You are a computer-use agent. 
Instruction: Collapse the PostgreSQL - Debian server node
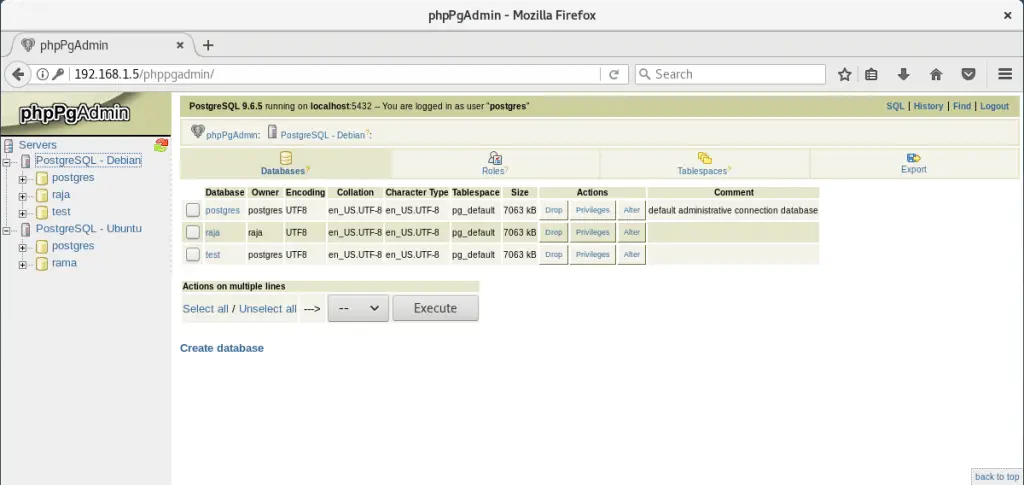(x=7, y=161)
